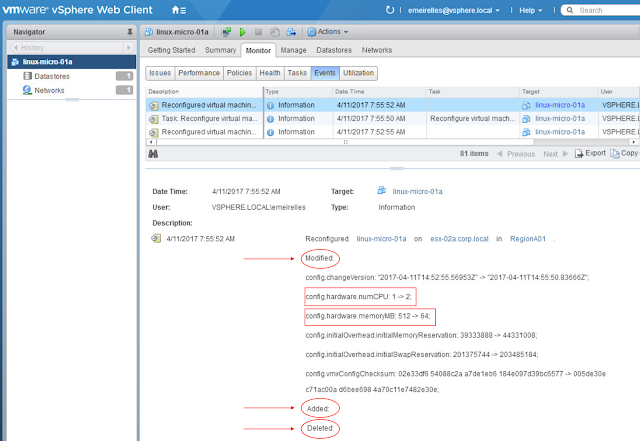Image resolution: width=640 pixels, height=441 pixels.
Task: Click the info icon on 7:55:52 AM event
Action: [x=270, y=105]
